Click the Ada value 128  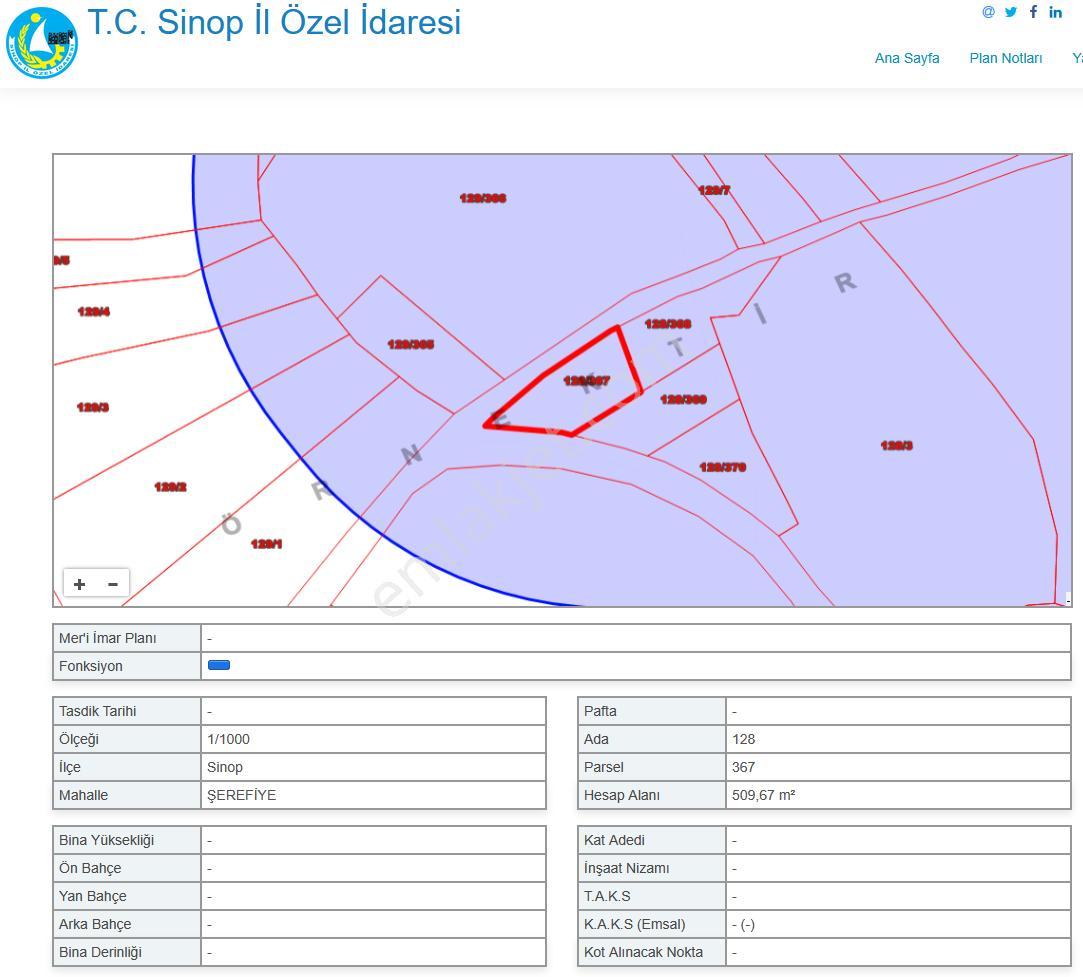(x=744, y=739)
